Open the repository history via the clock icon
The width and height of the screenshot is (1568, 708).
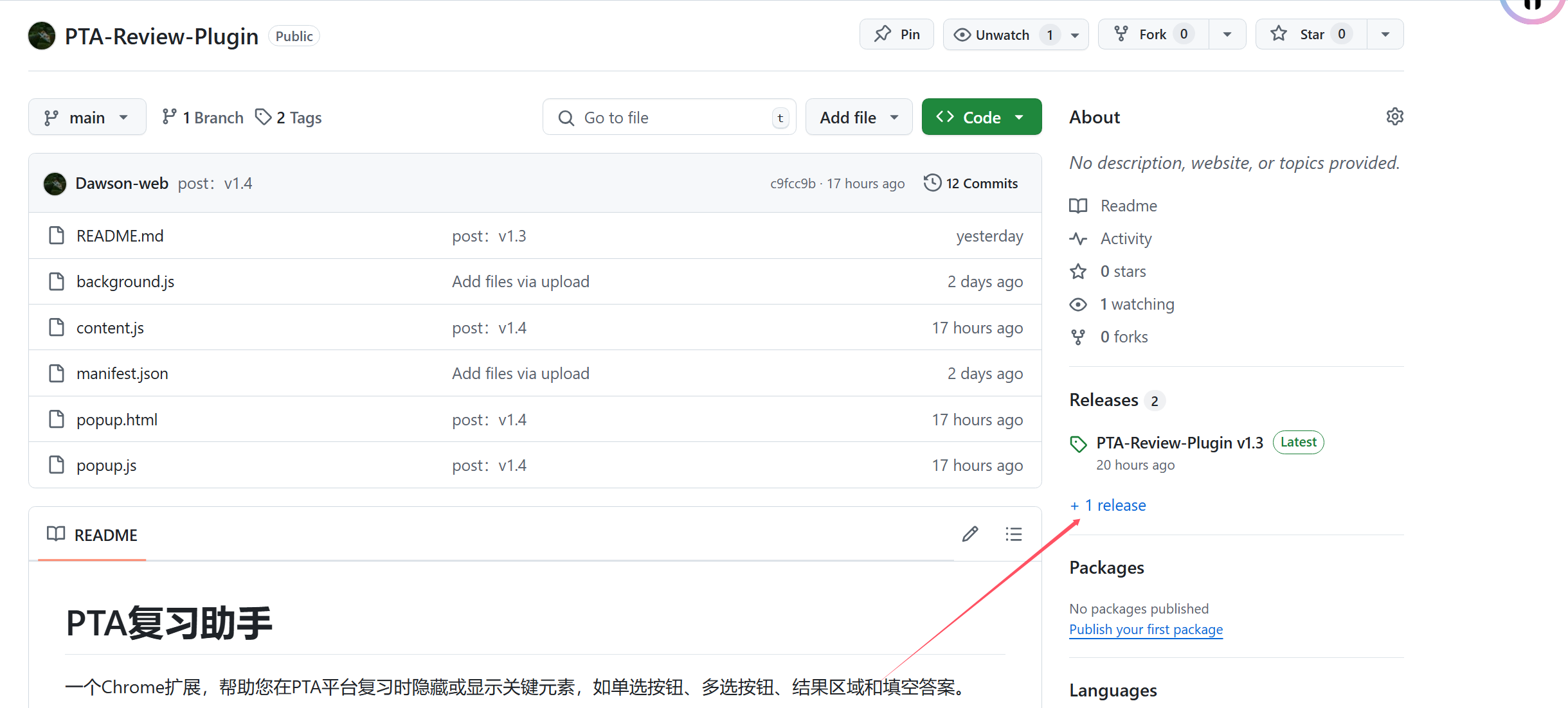(x=932, y=183)
